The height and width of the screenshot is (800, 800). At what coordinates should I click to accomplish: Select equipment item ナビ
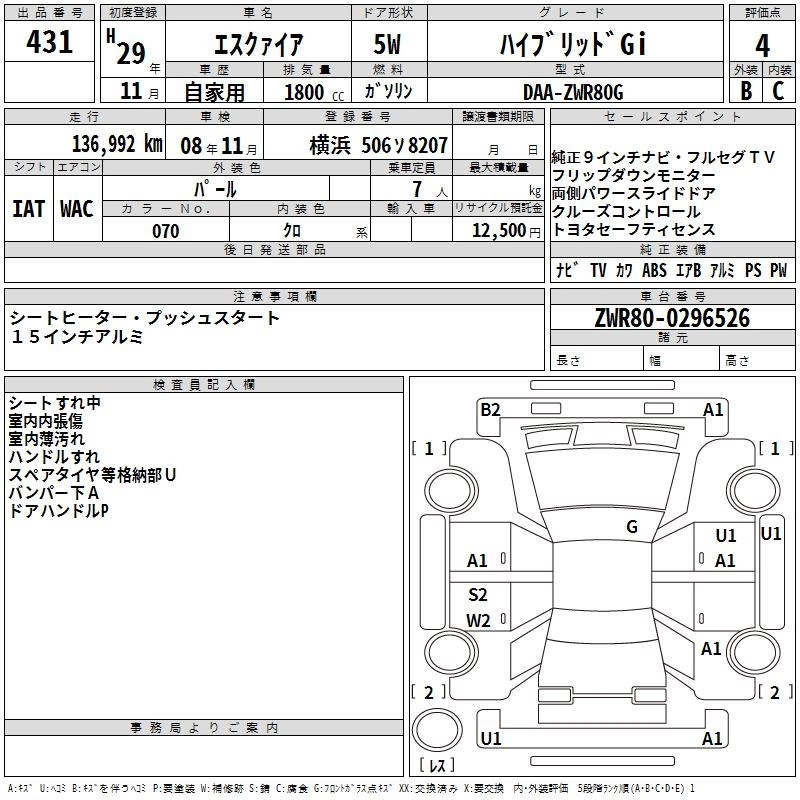567,270
